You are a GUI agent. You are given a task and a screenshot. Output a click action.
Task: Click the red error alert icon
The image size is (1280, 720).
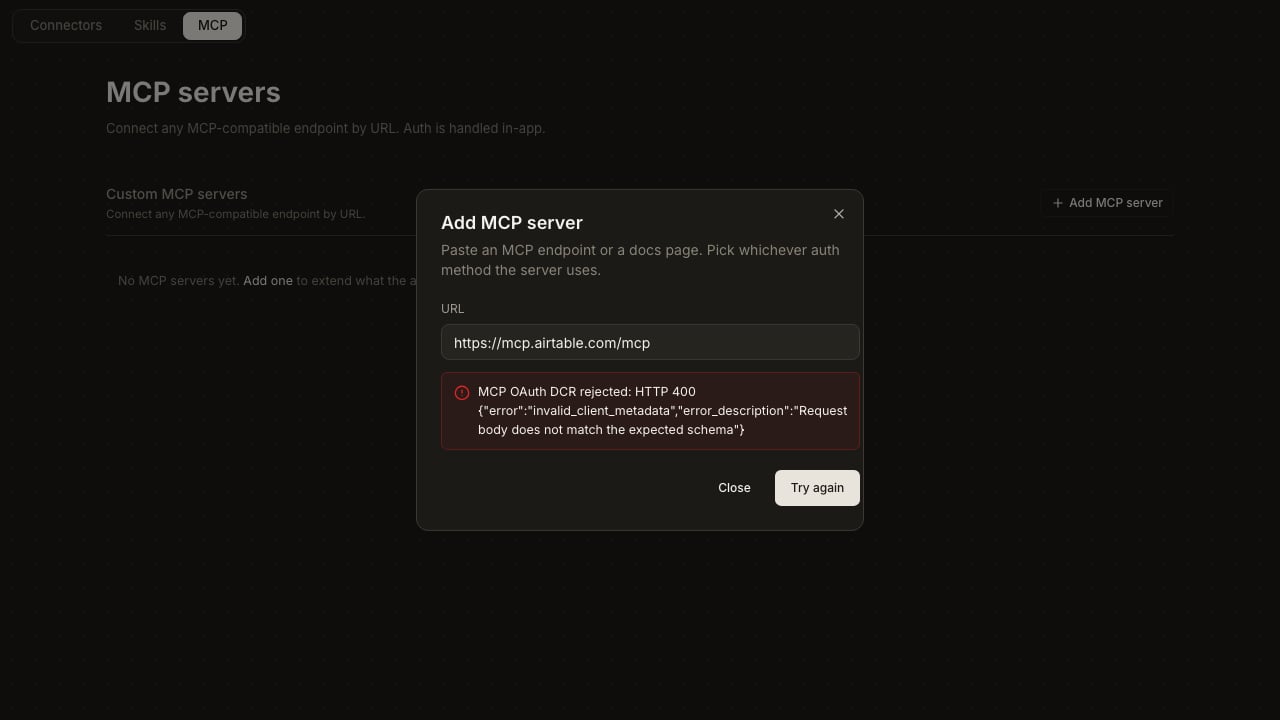click(x=462, y=393)
